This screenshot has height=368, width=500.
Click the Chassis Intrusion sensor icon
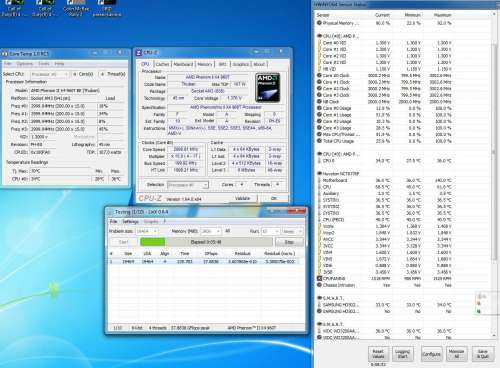click(319, 285)
